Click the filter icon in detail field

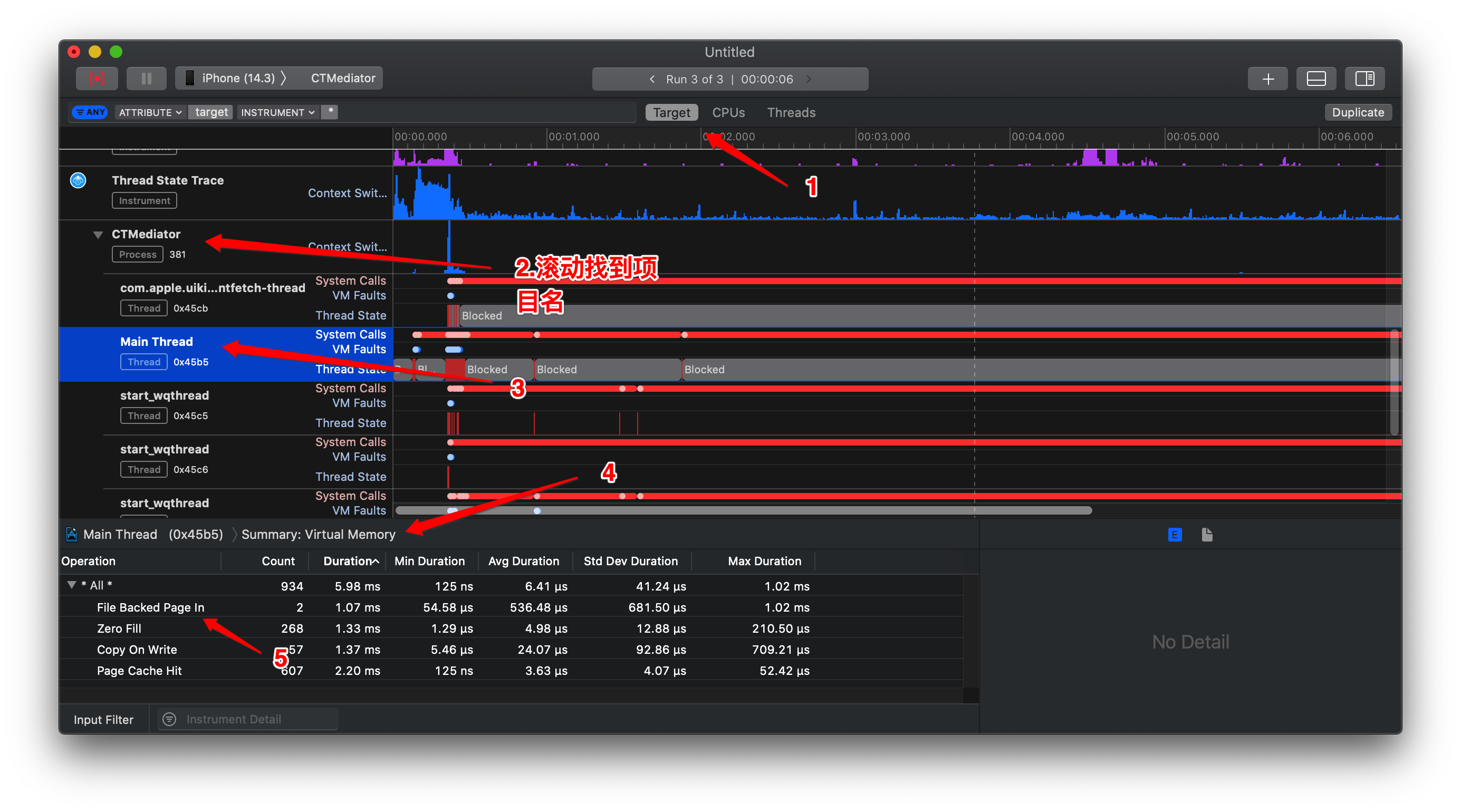tap(169, 719)
